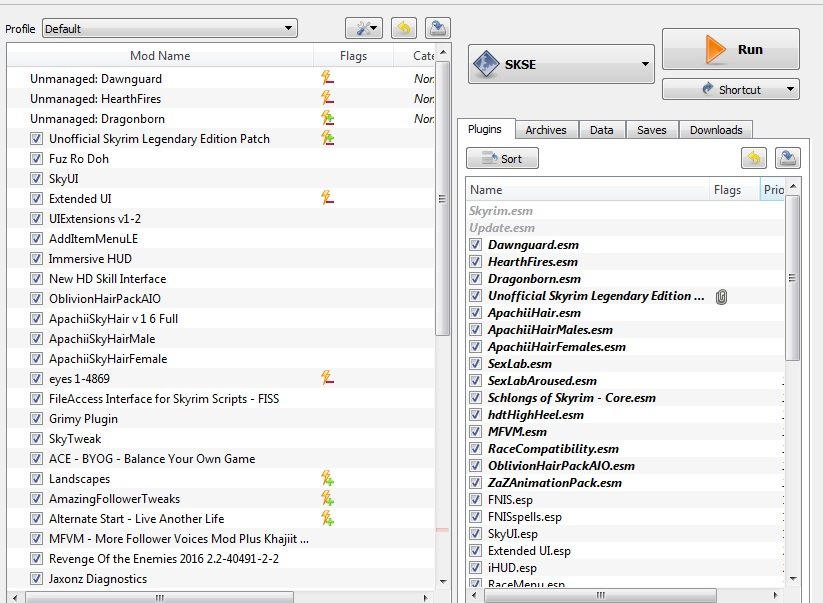Select the ACE - BYOG mod row
823x603 pixels.
point(221,458)
